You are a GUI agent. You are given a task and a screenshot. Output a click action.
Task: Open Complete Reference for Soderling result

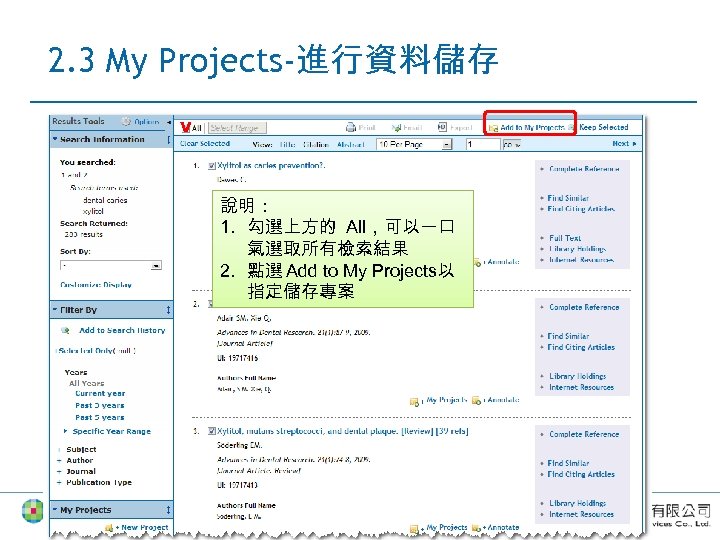click(584, 434)
